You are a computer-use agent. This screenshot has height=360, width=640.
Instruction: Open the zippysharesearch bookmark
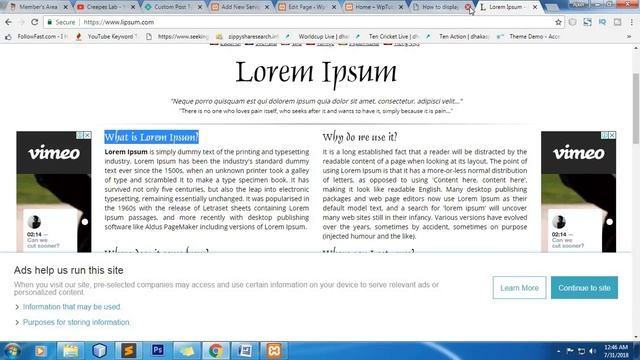click(x=248, y=36)
